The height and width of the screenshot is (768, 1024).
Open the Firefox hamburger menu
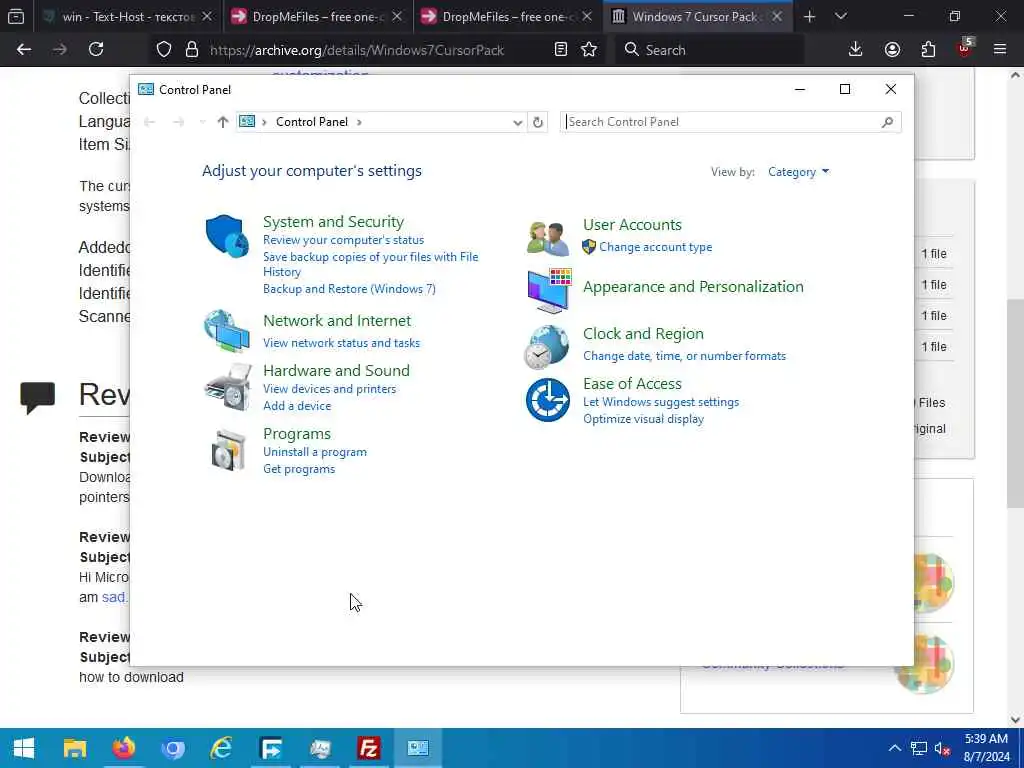click(1000, 49)
